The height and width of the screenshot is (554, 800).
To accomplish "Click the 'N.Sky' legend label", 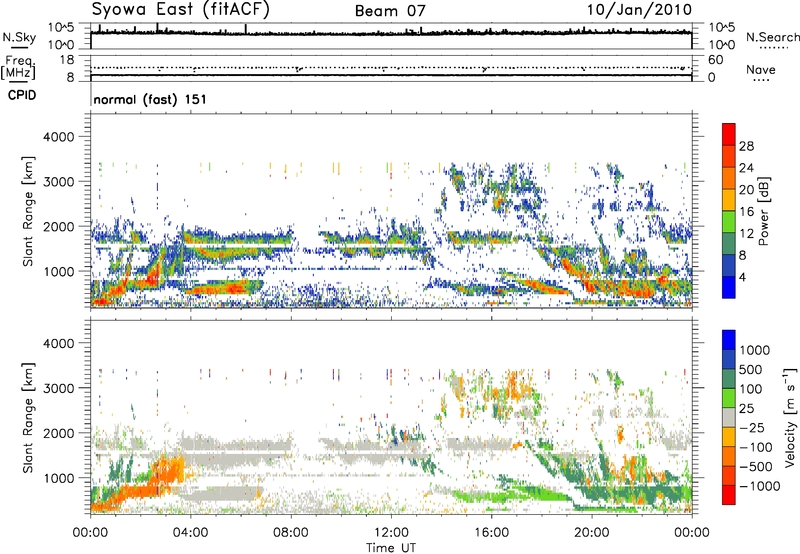I will click(19, 37).
